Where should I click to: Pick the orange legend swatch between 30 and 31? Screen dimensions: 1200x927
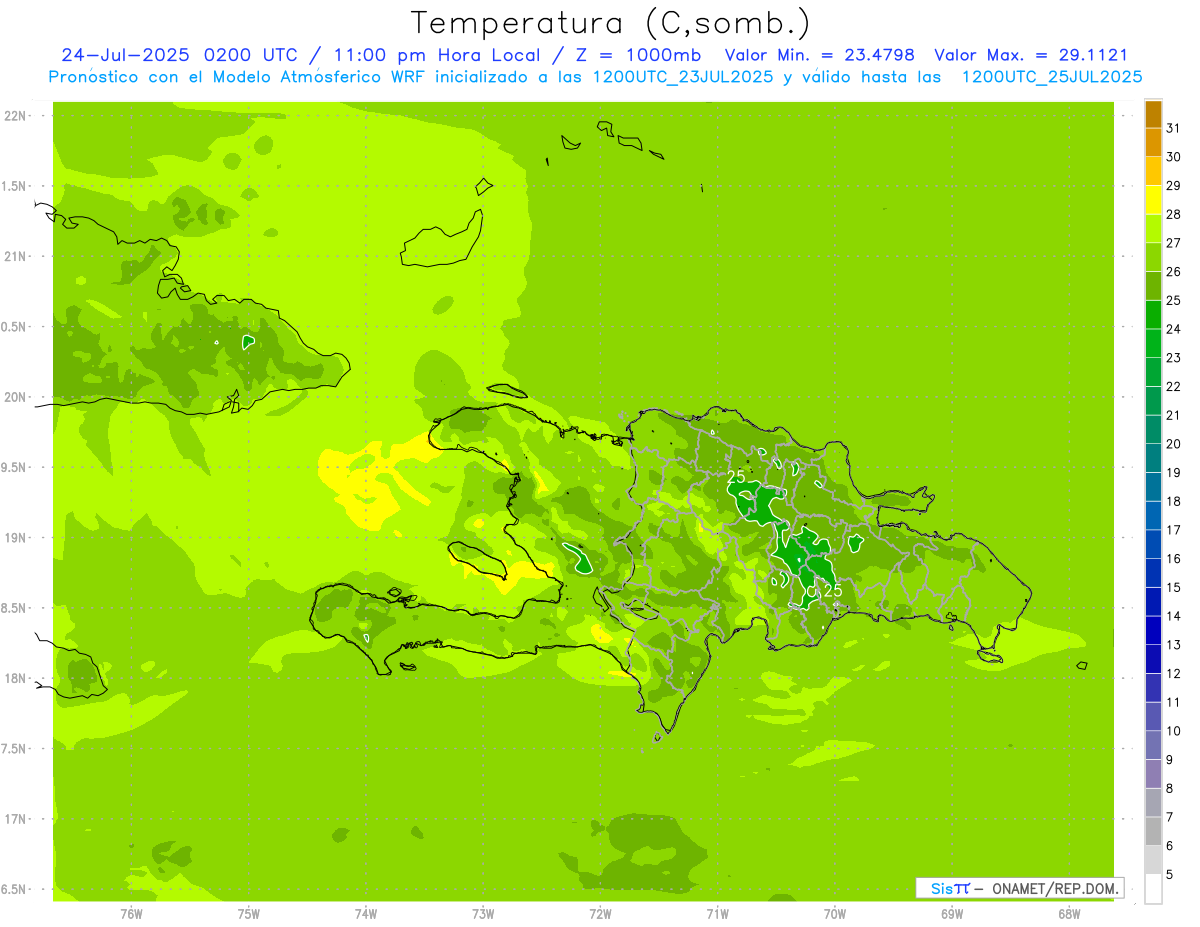tap(1153, 142)
